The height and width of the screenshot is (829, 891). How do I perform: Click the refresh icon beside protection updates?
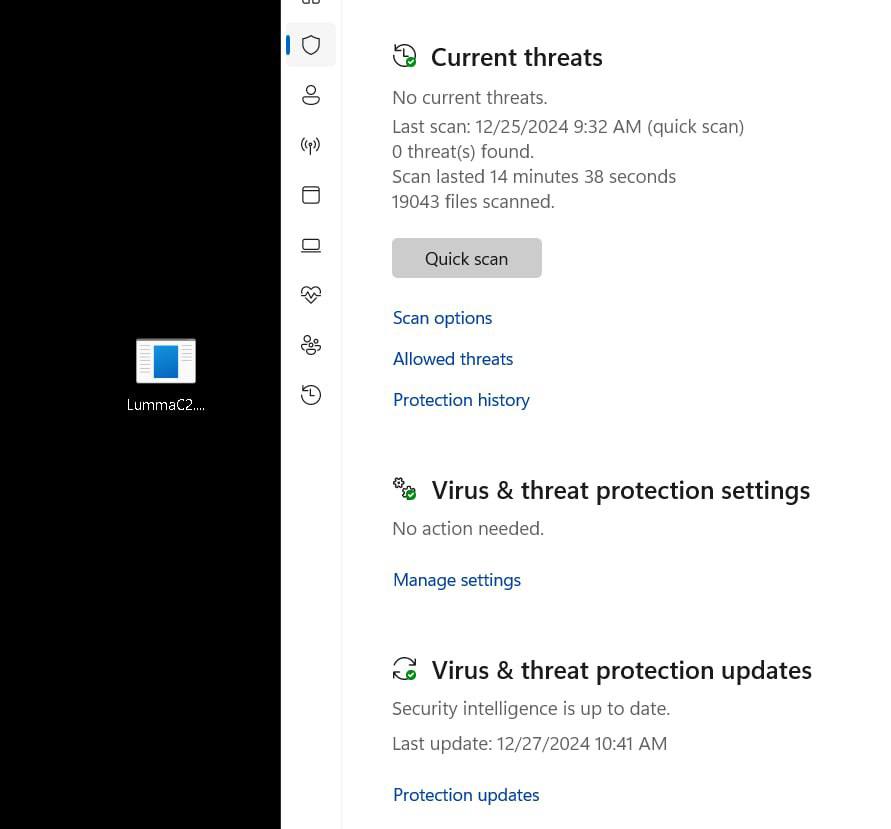(404, 668)
